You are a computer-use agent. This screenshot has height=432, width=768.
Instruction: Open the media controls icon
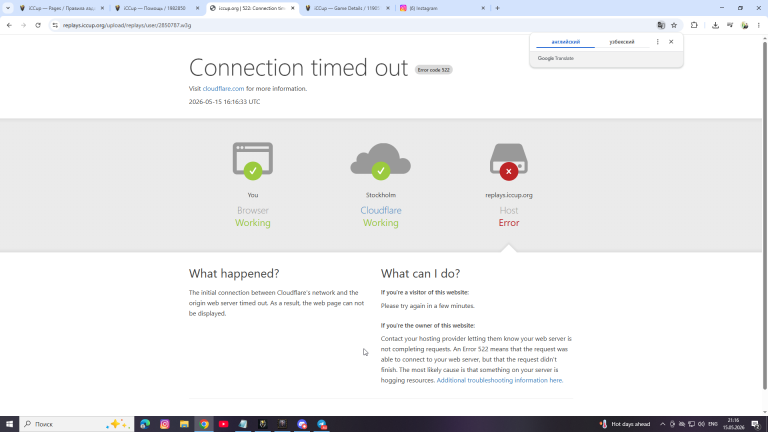coord(730,25)
